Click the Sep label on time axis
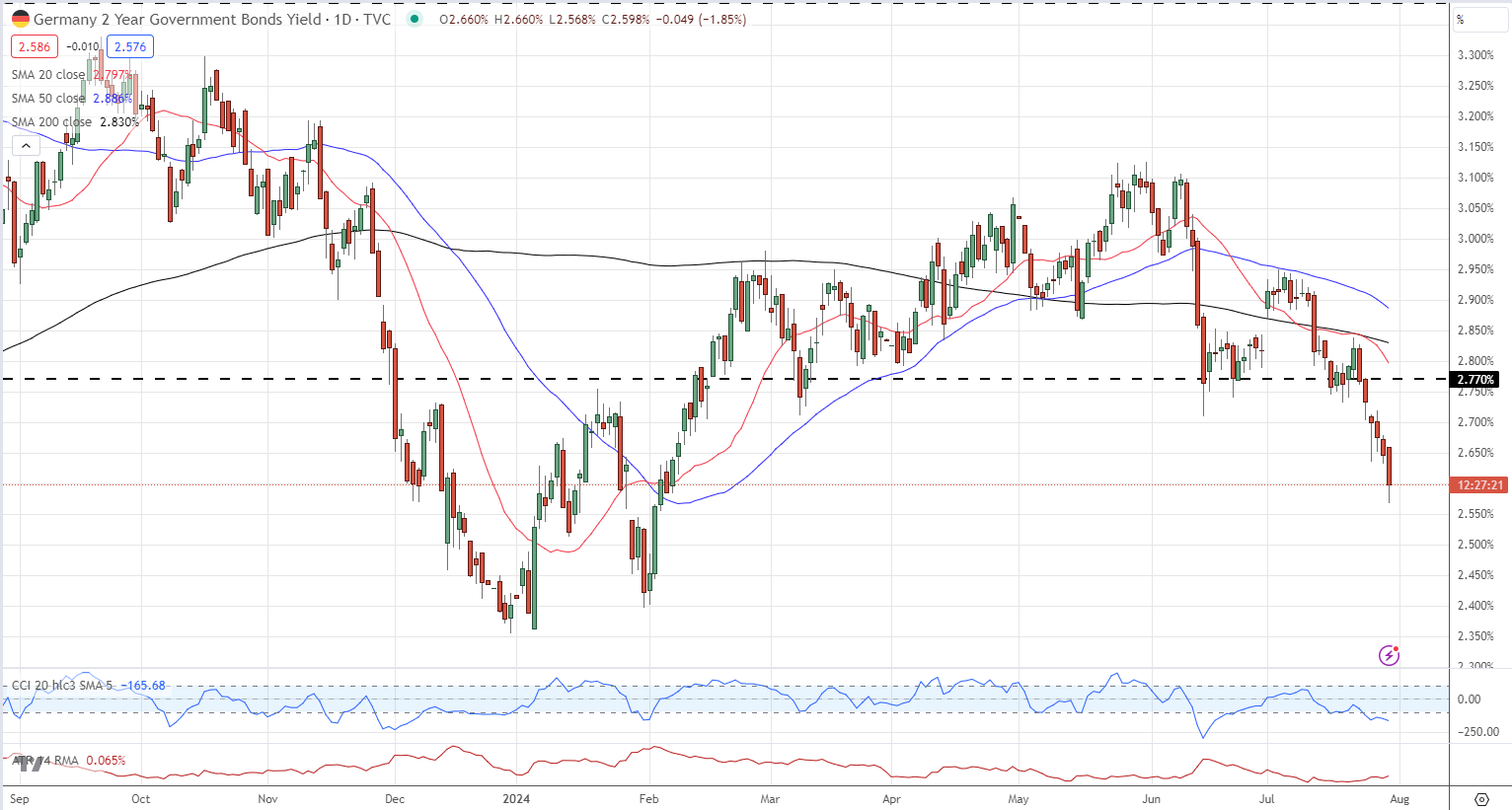1512x810 pixels. coord(19,799)
